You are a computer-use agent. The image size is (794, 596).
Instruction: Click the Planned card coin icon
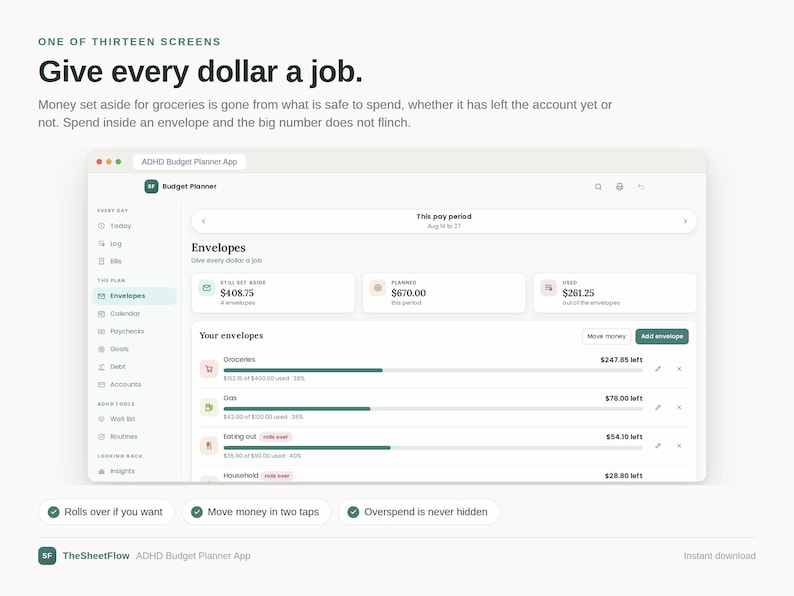377,288
